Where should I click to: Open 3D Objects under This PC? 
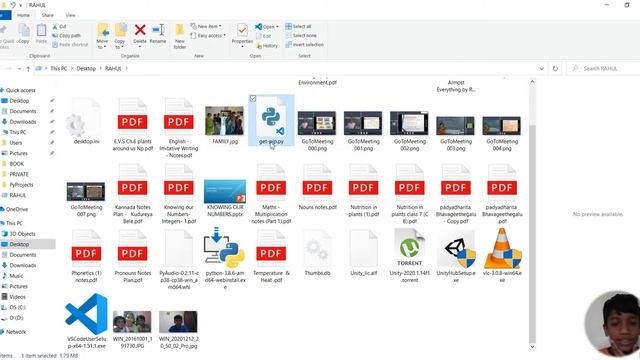point(22,234)
